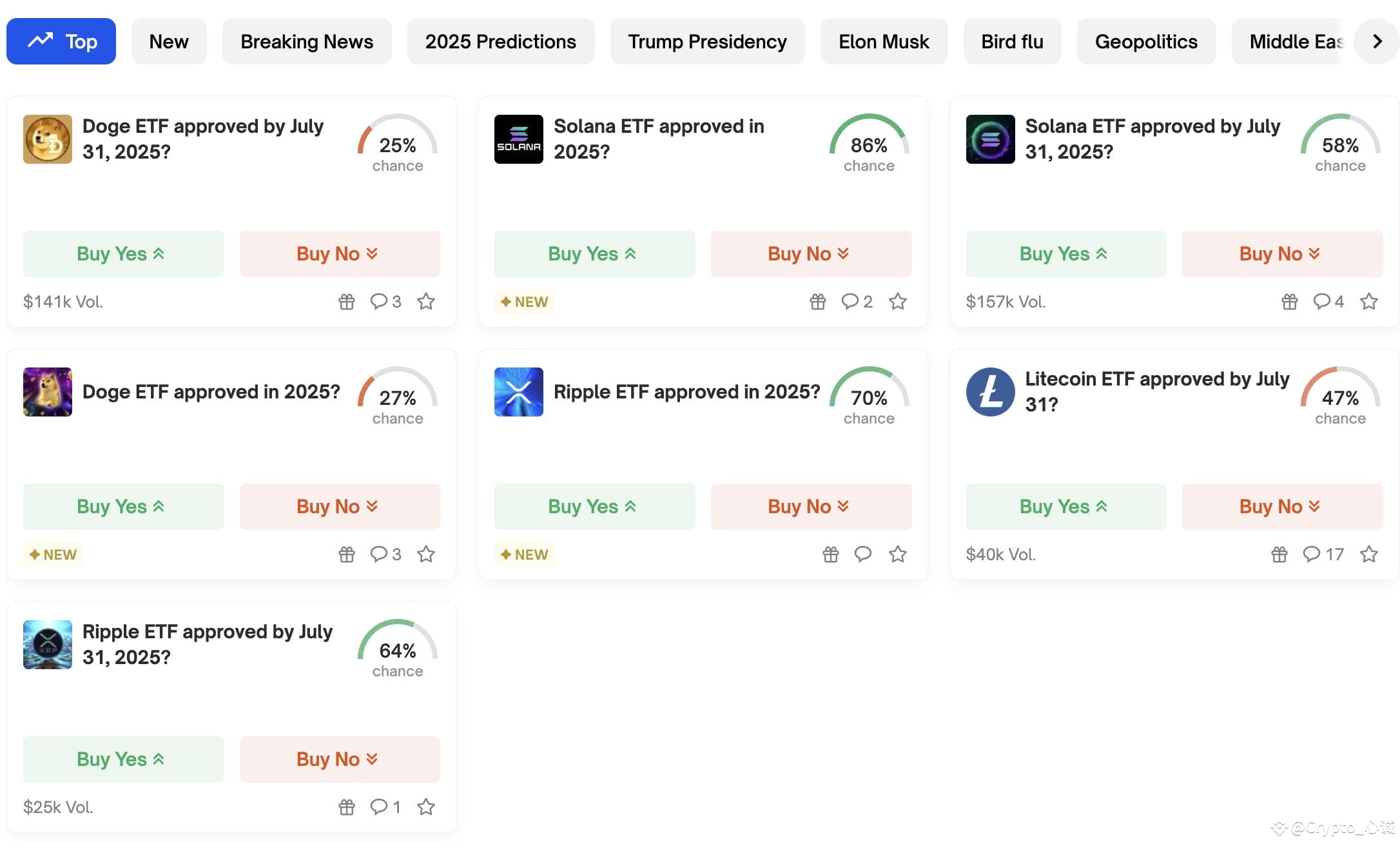The image size is (1400, 842).
Task: Click the gift icon on Ripple ETF 2025 card
Action: [x=831, y=554]
